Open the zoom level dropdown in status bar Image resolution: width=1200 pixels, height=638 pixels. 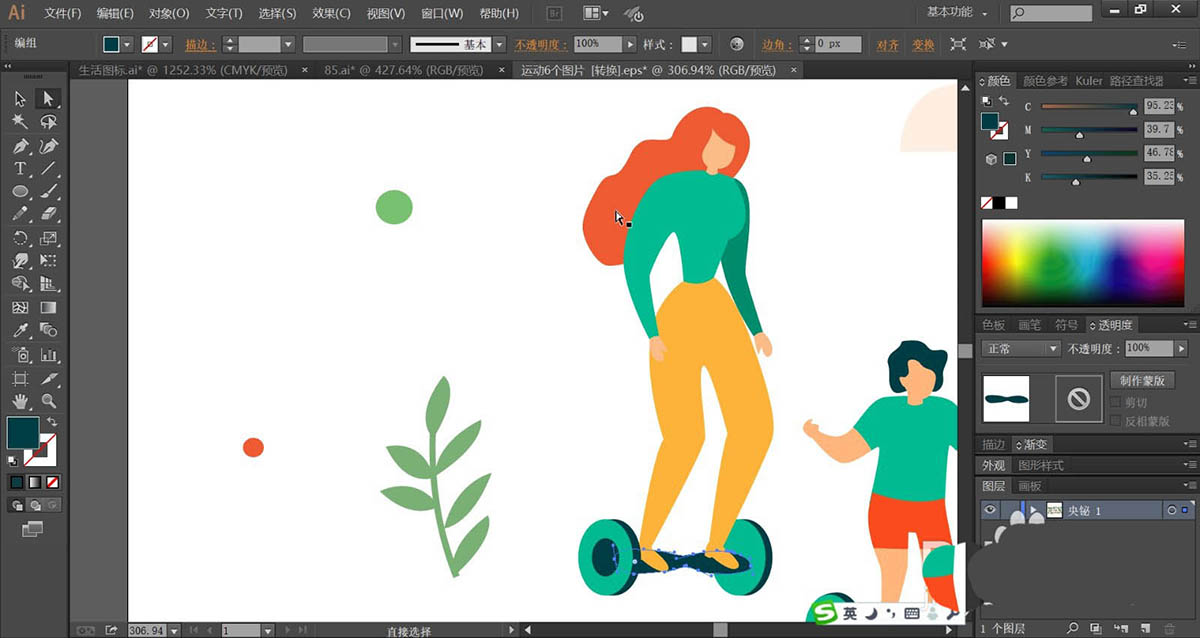(x=175, y=631)
